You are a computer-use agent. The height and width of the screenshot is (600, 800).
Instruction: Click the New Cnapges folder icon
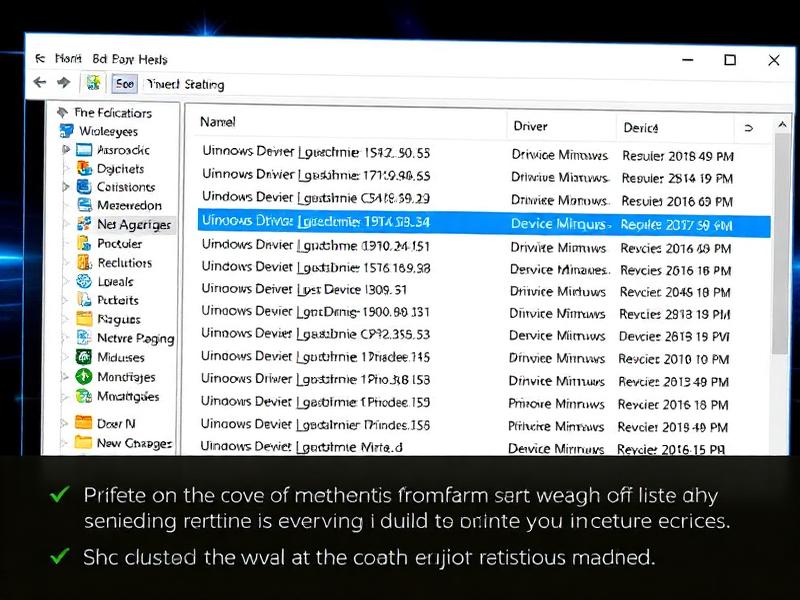(x=83, y=442)
